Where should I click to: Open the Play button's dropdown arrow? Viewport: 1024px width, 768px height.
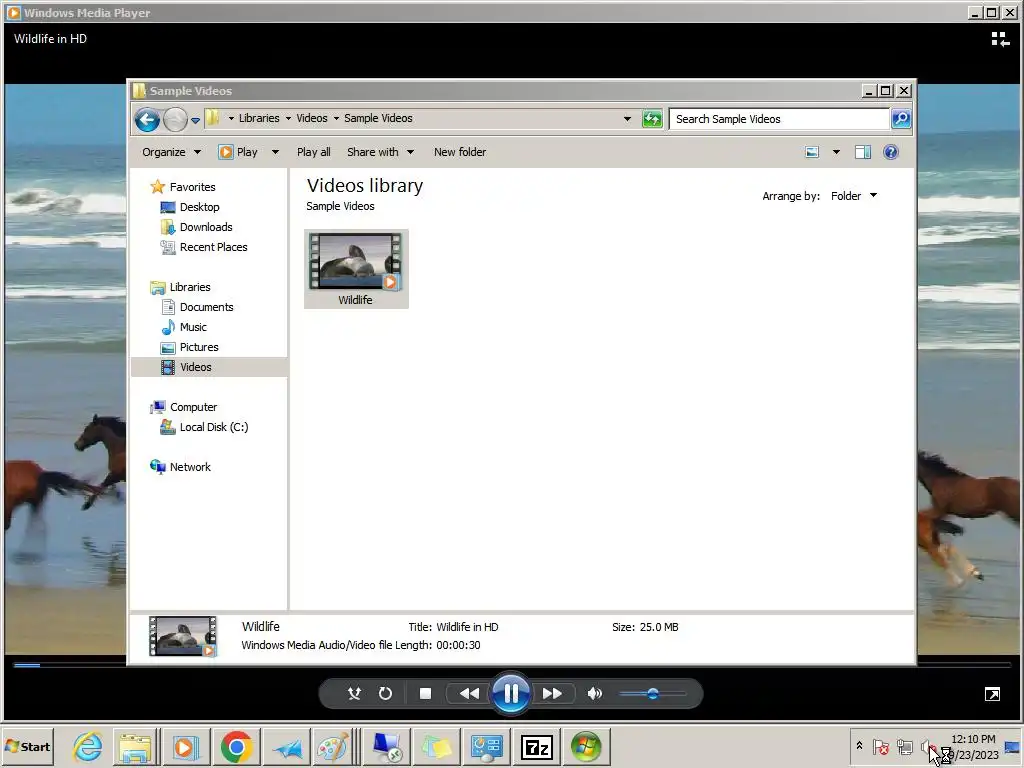click(275, 152)
